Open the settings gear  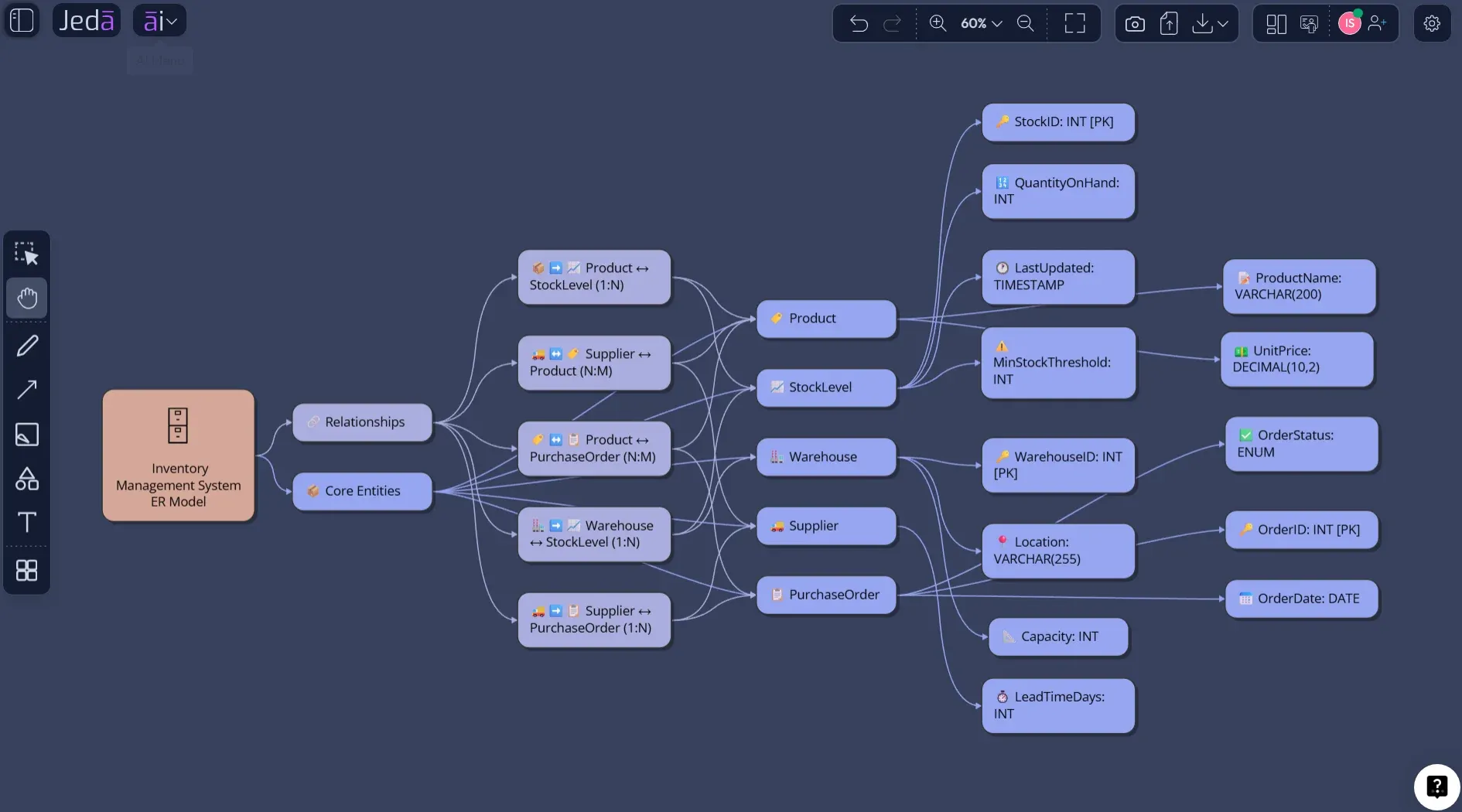pos(1432,23)
